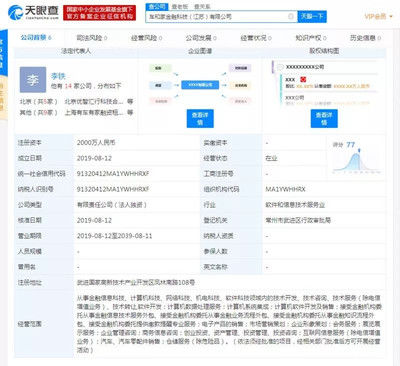The image size is (400, 366).
Task: Select the 2000万人民币 registered capital value
Action: 96,143
